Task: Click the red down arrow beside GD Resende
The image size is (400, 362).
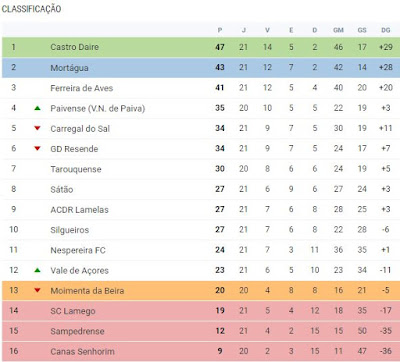Action: pos(38,148)
